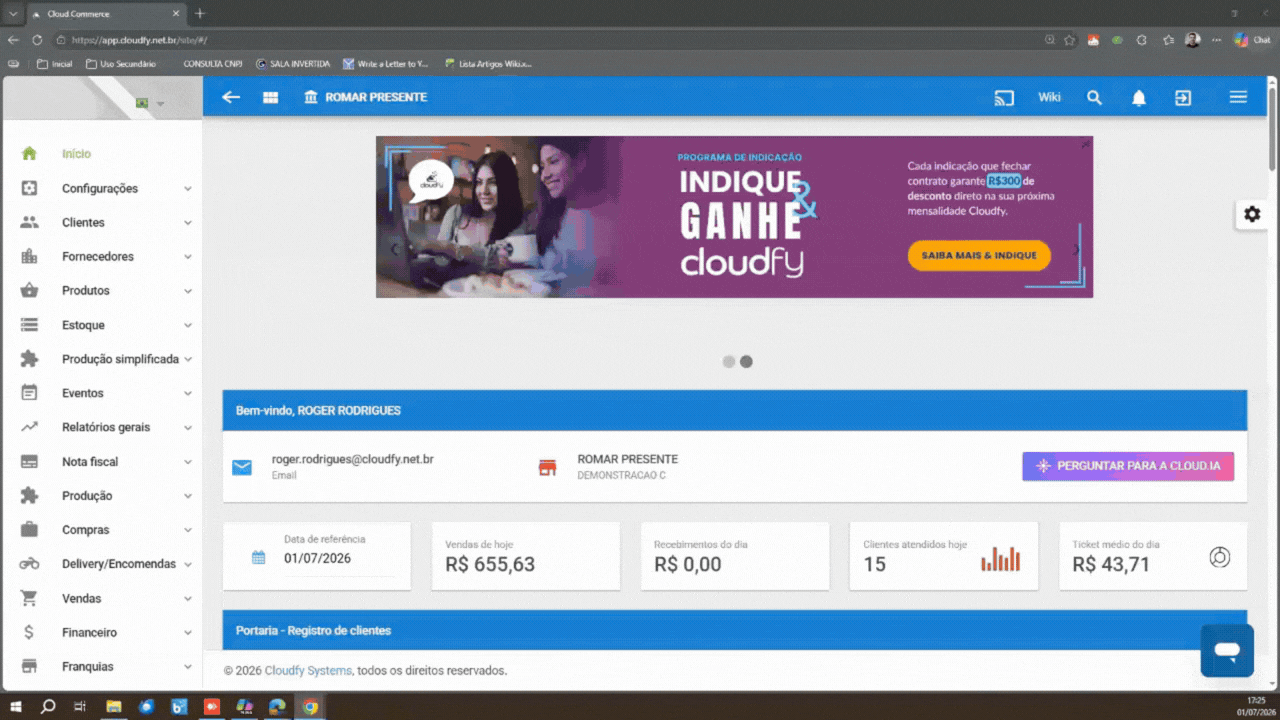Image resolution: width=1280 pixels, height=720 pixels.
Task: Advance banner with next arrow
Action: [1076, 250]
